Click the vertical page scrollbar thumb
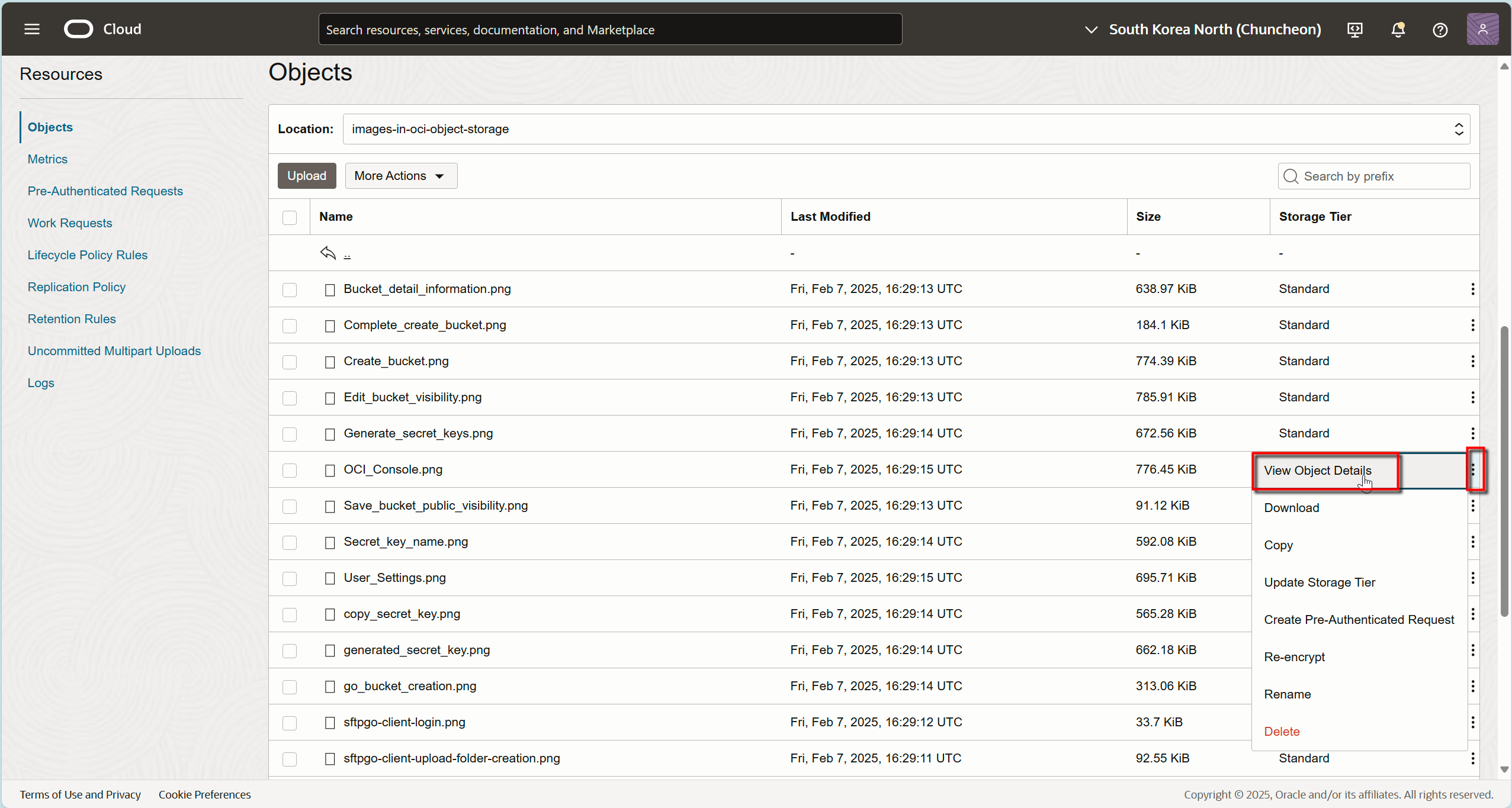The height and width of the screenshot is (808, 1512). 1504,472
